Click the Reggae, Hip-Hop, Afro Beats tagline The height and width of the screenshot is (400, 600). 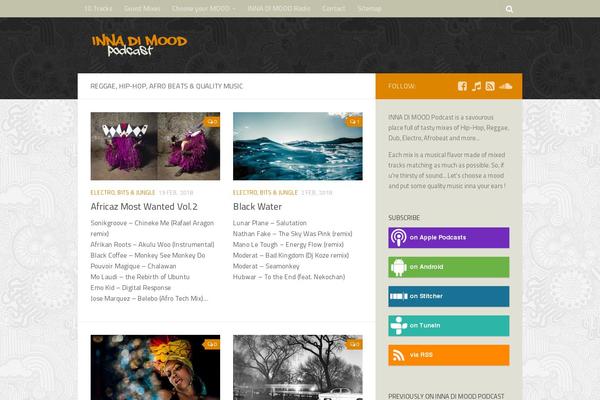click(x=166, y=86)
